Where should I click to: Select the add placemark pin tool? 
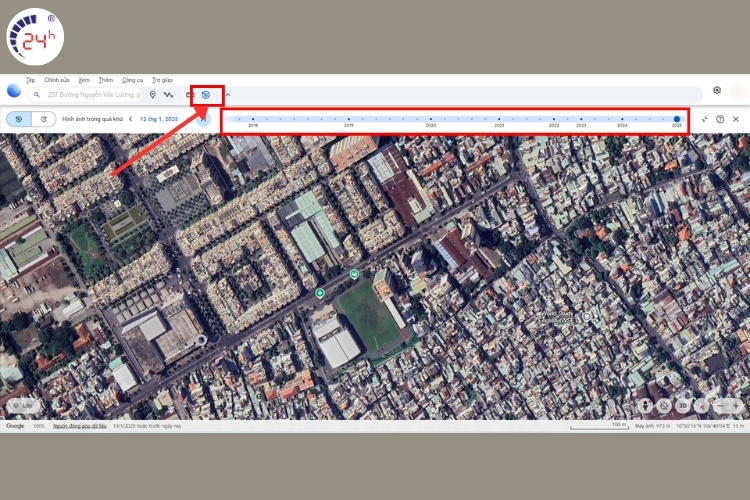[x=153, y=95]
